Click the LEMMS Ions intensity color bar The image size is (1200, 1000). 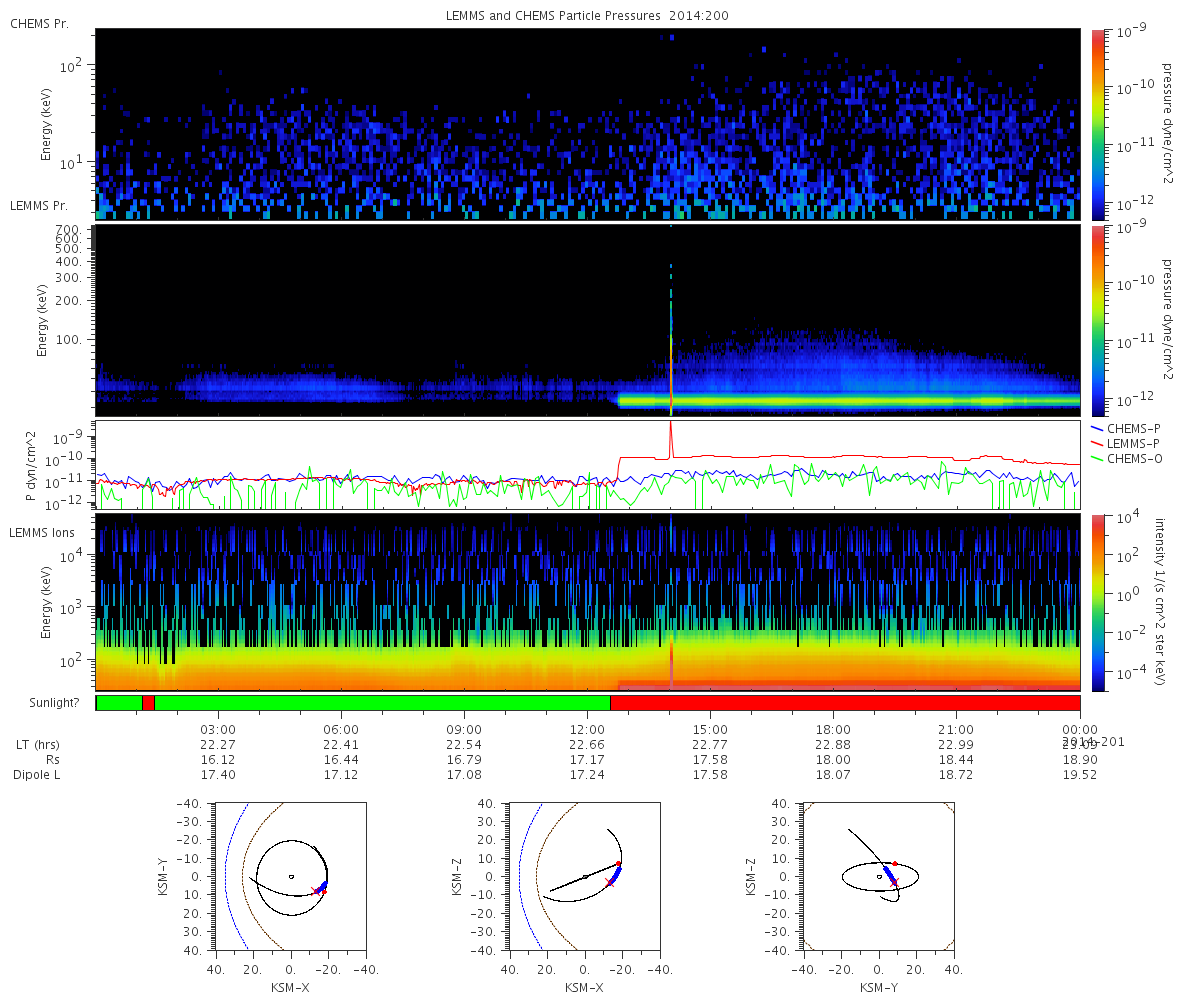1097,602
